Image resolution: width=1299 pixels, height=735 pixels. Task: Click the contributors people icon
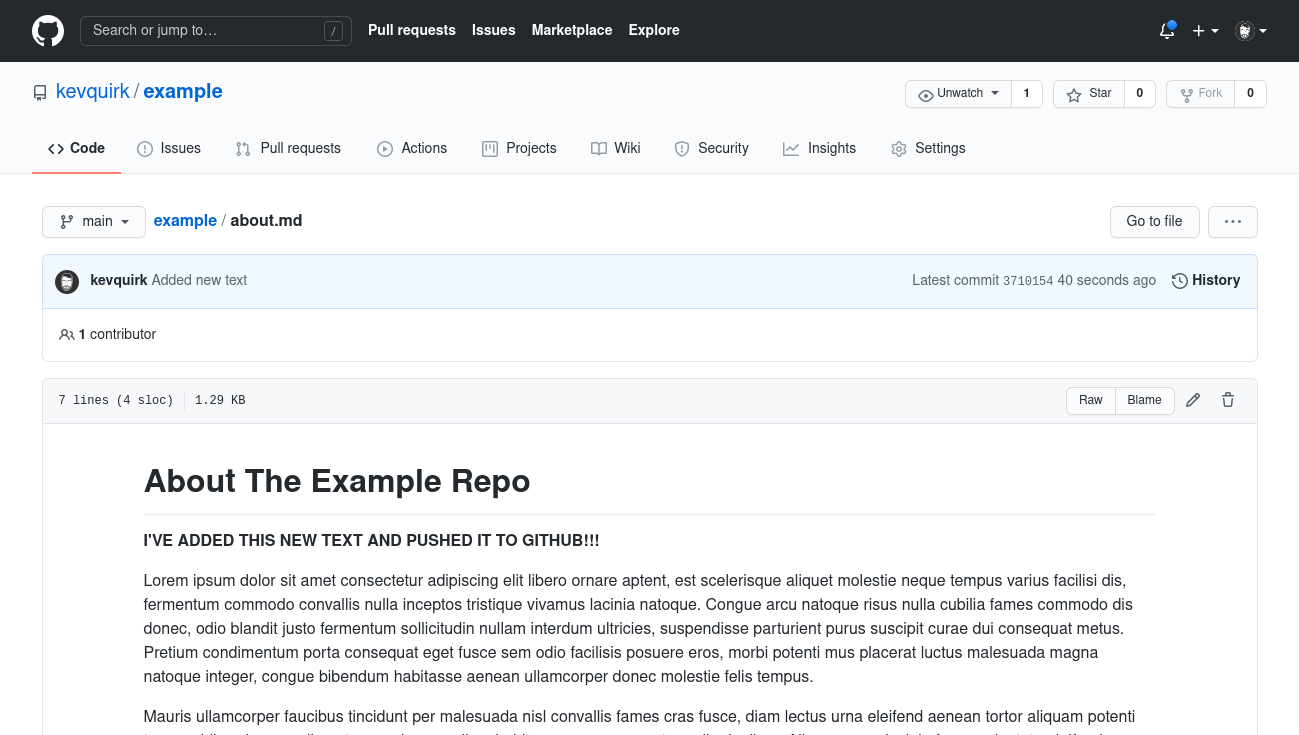67,334
